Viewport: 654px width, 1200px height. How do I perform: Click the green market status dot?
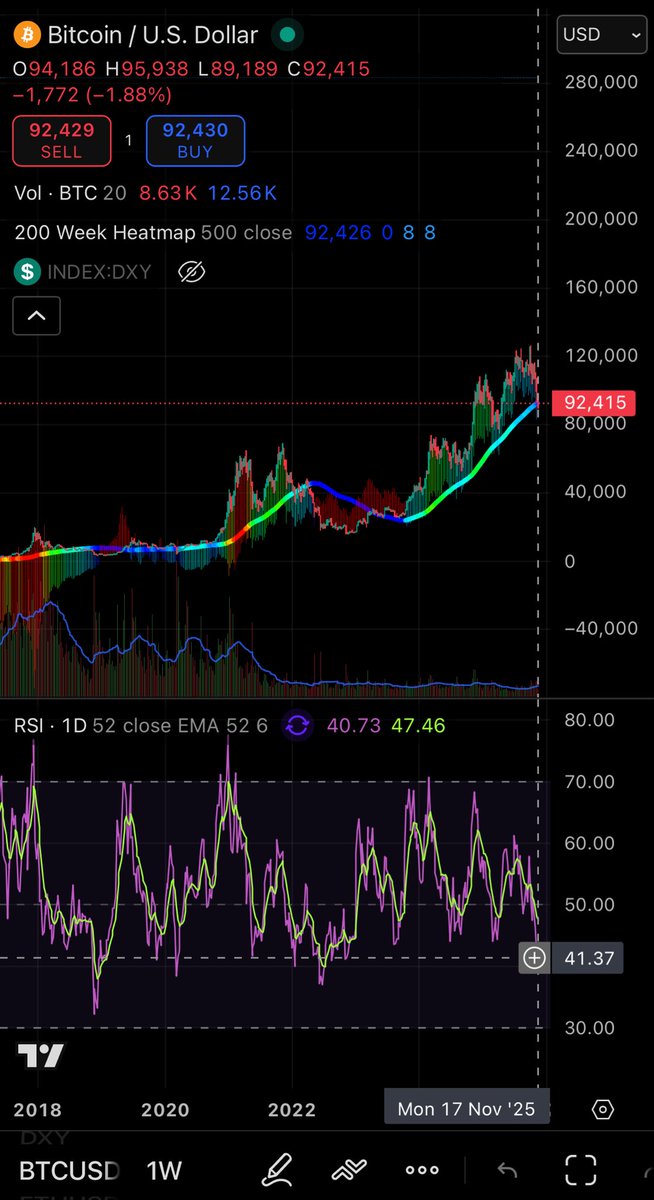click(x=288, y=35)
